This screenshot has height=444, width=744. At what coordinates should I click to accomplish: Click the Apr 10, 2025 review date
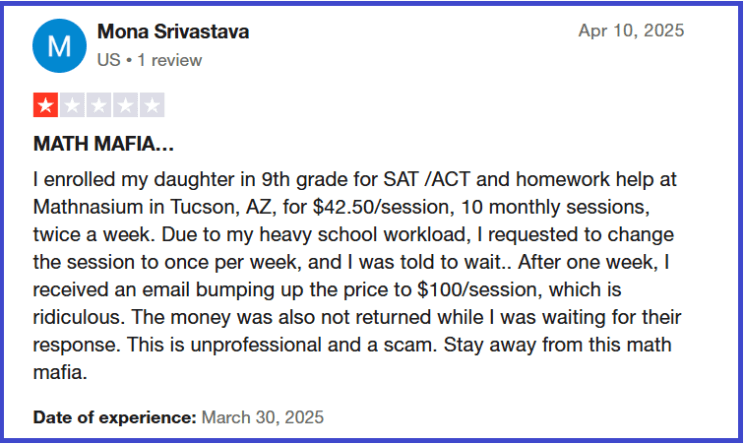coord(631,31)
